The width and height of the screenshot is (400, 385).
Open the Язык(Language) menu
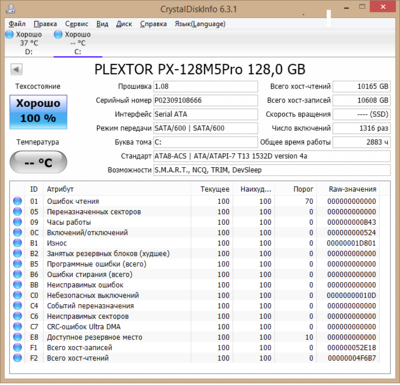[x=200, y=24]
